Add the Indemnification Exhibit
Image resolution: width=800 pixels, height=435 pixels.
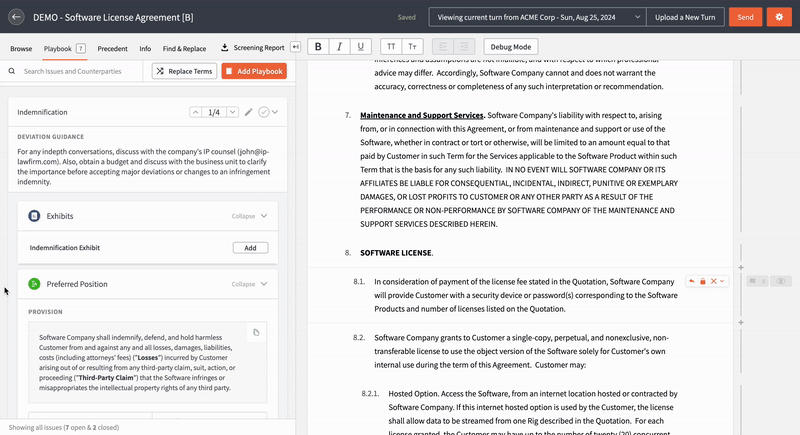pyautogui.click(x=250, y=248)
